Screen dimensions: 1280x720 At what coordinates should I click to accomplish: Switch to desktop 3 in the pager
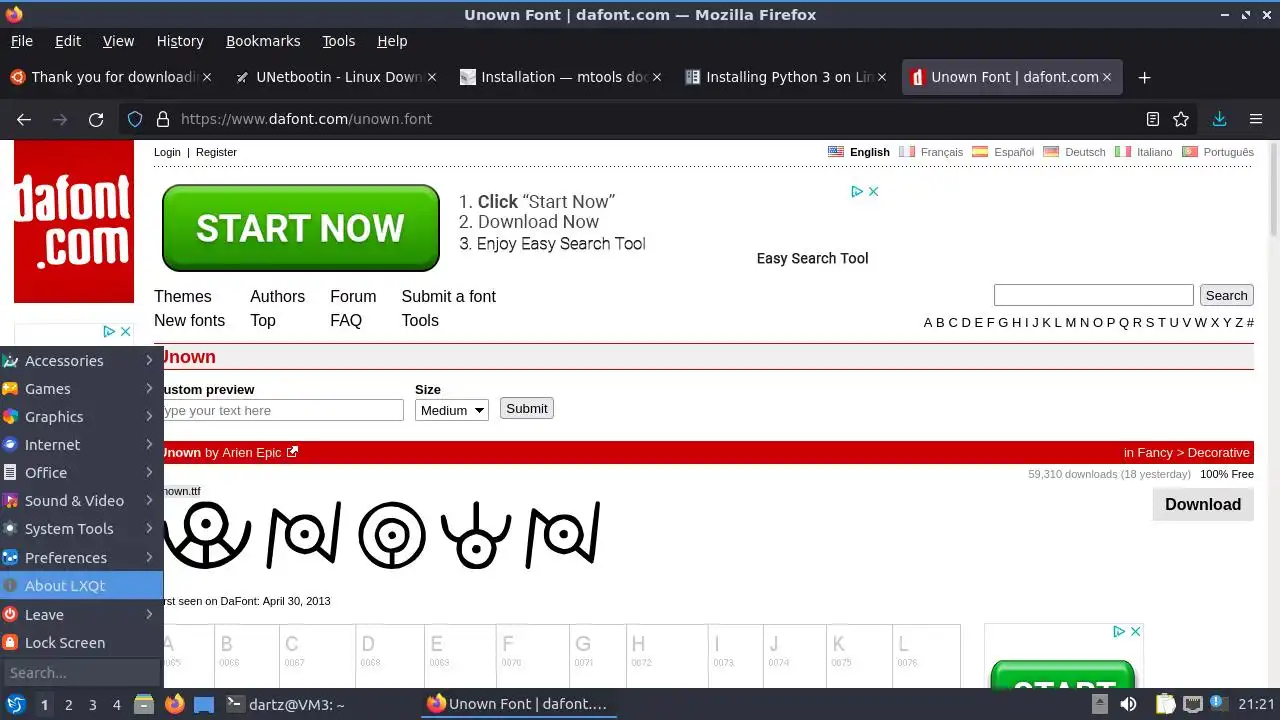click(92, 704)
